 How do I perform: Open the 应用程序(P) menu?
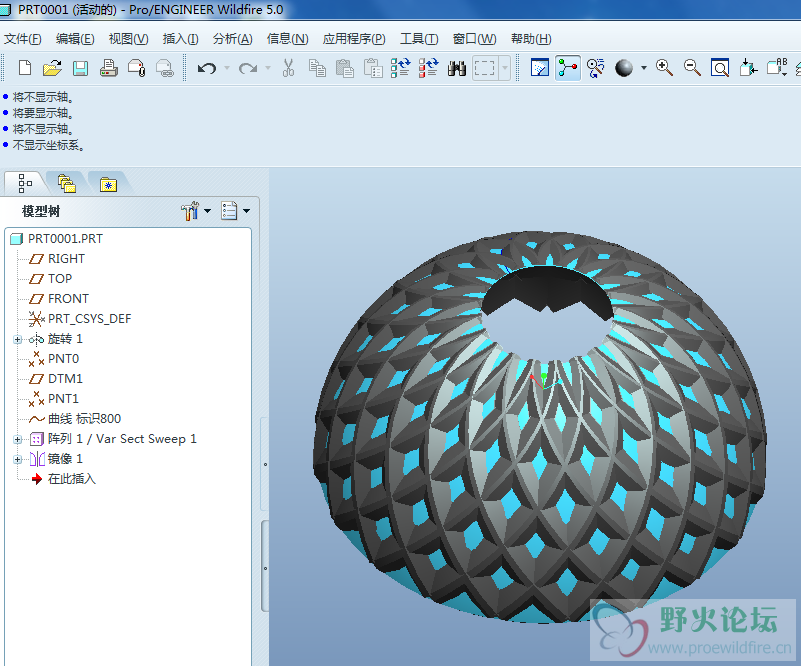(354, 39)
